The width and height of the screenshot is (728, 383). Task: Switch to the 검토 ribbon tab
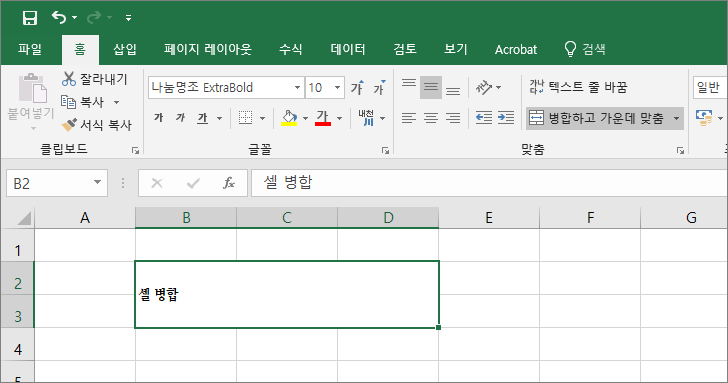(405, 49)
